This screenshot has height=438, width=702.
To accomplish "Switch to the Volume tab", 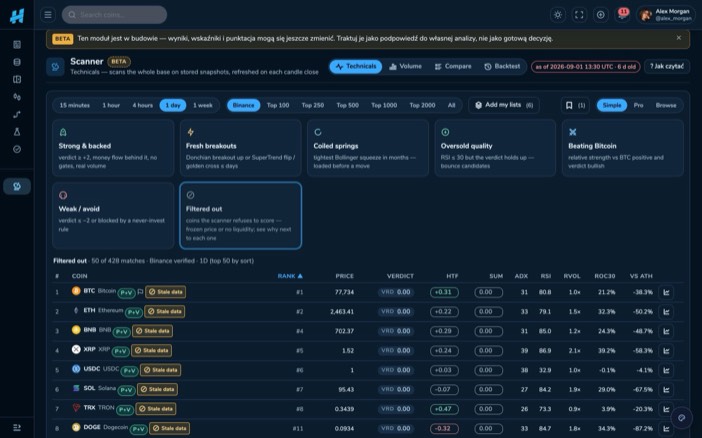I will (405, 66).
